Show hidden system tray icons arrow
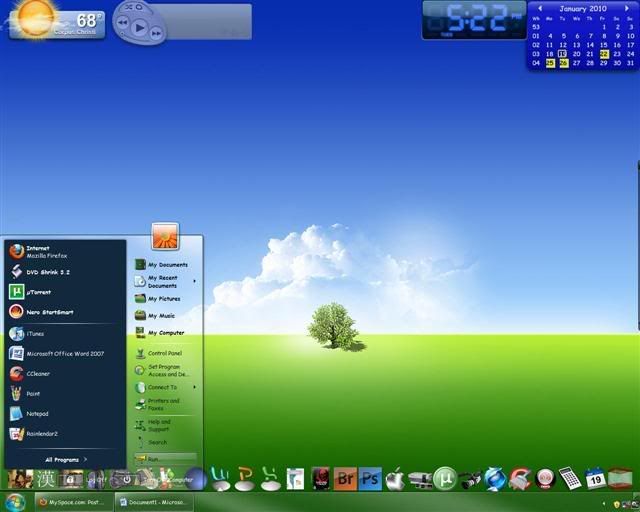 (x=603, y=505)
